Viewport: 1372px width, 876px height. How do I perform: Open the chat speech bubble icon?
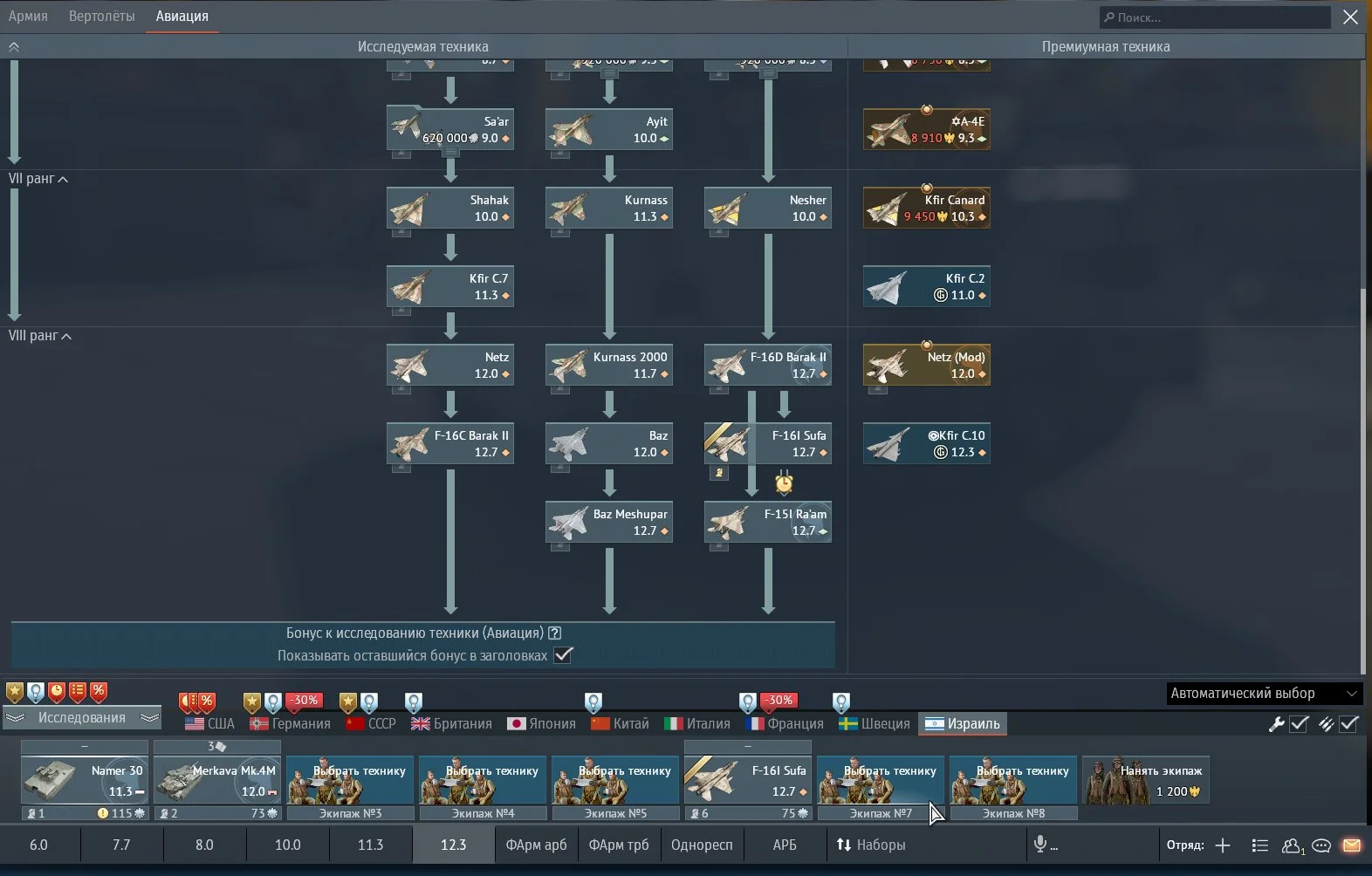coord(1321,845)
